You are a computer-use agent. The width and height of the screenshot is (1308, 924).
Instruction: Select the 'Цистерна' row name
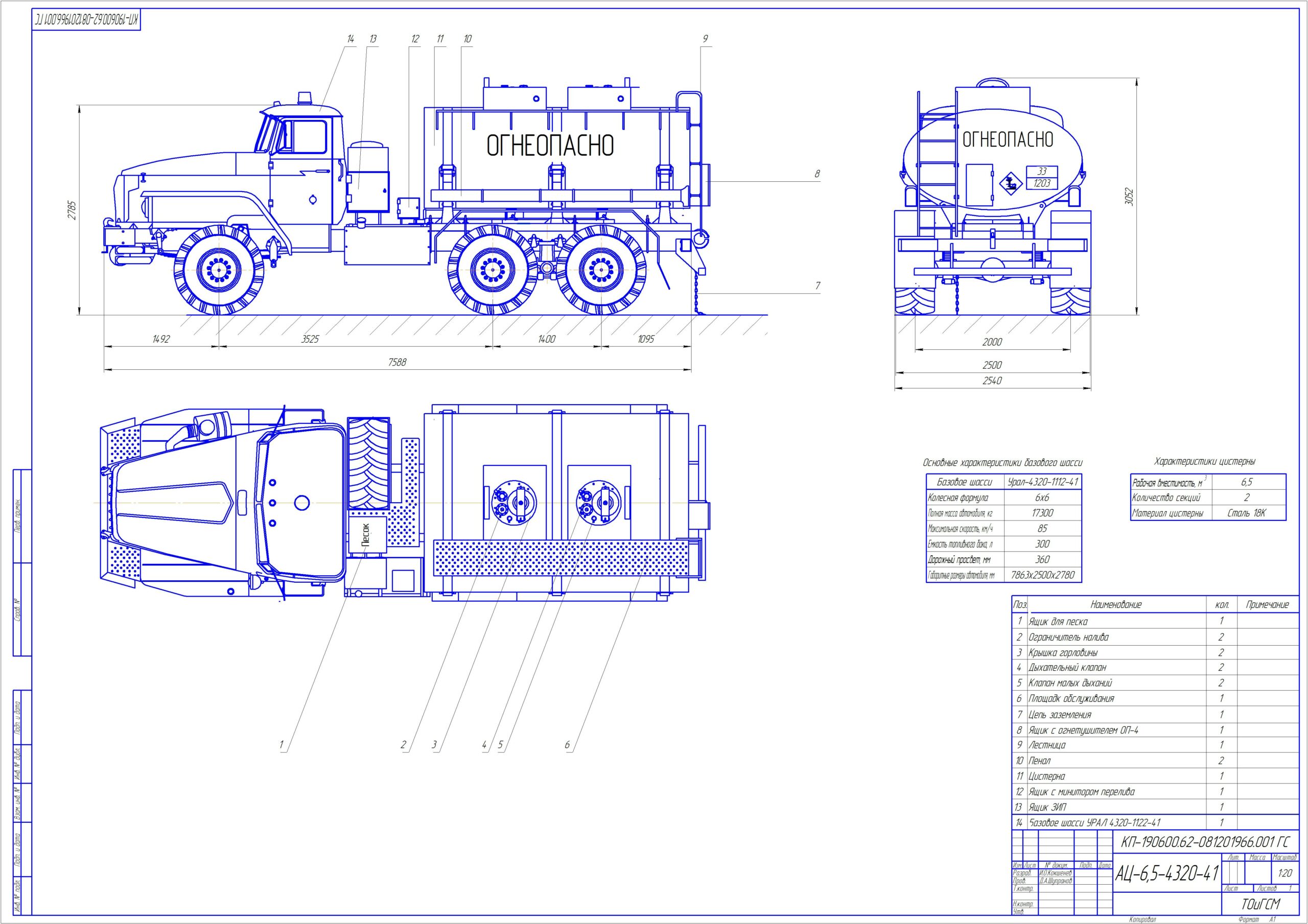coord(1046,776)
